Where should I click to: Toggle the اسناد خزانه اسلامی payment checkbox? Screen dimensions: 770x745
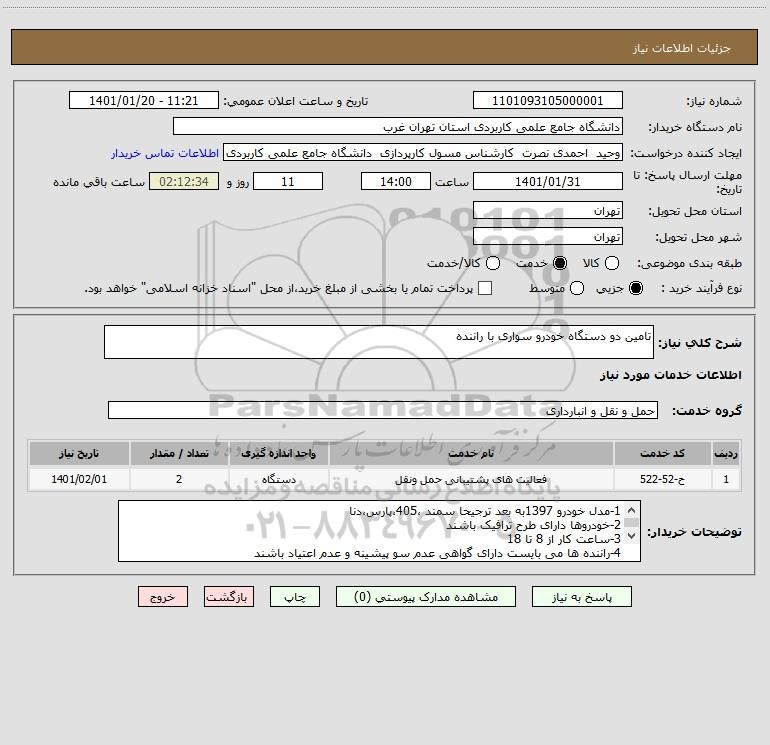coord(485,288)
